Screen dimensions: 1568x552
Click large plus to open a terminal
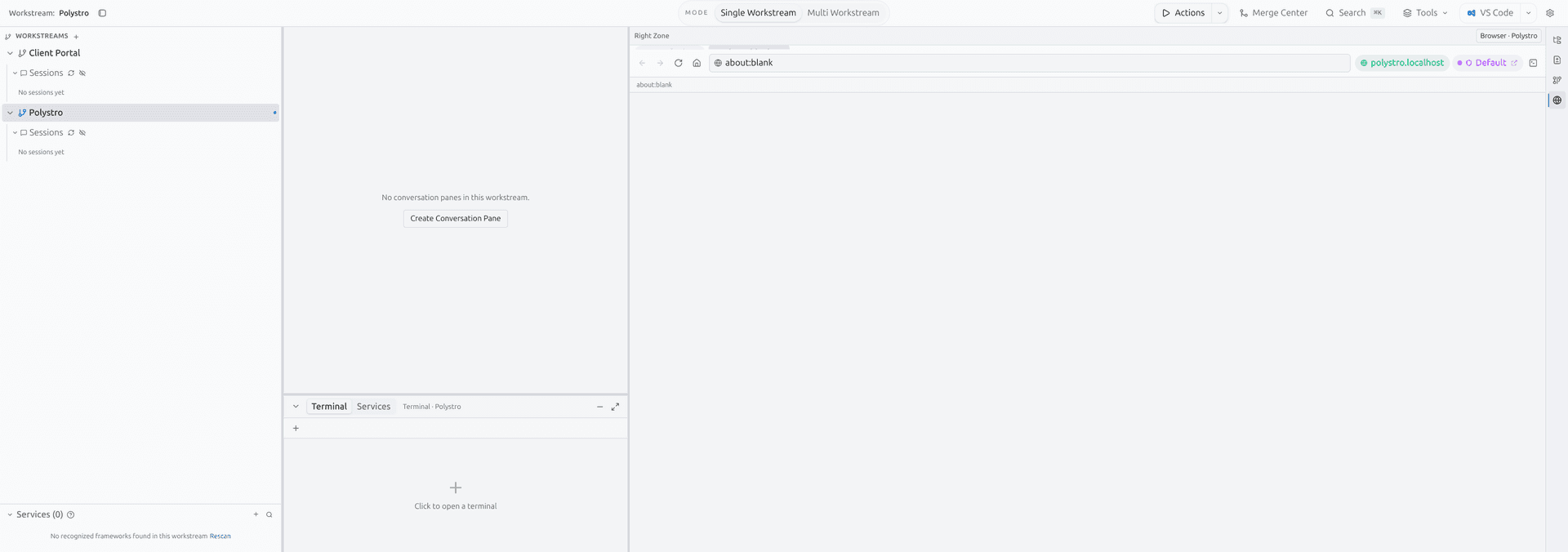pyautogui.click(x=456, y=487)
